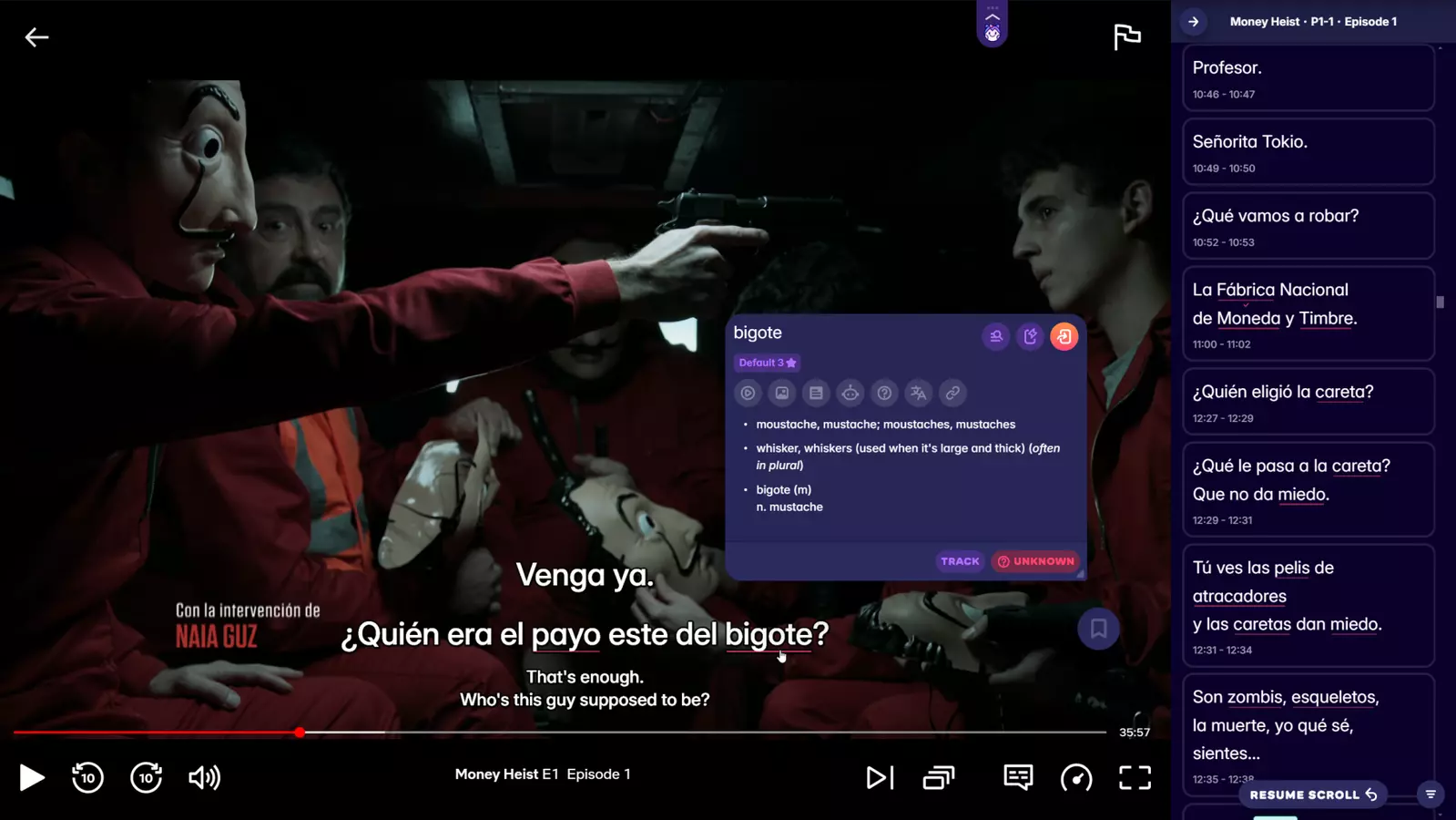This screenshot has width=1456, height=820.
Task: Click the word 'Timbre' in sidebar
Action: [1326, 318]
